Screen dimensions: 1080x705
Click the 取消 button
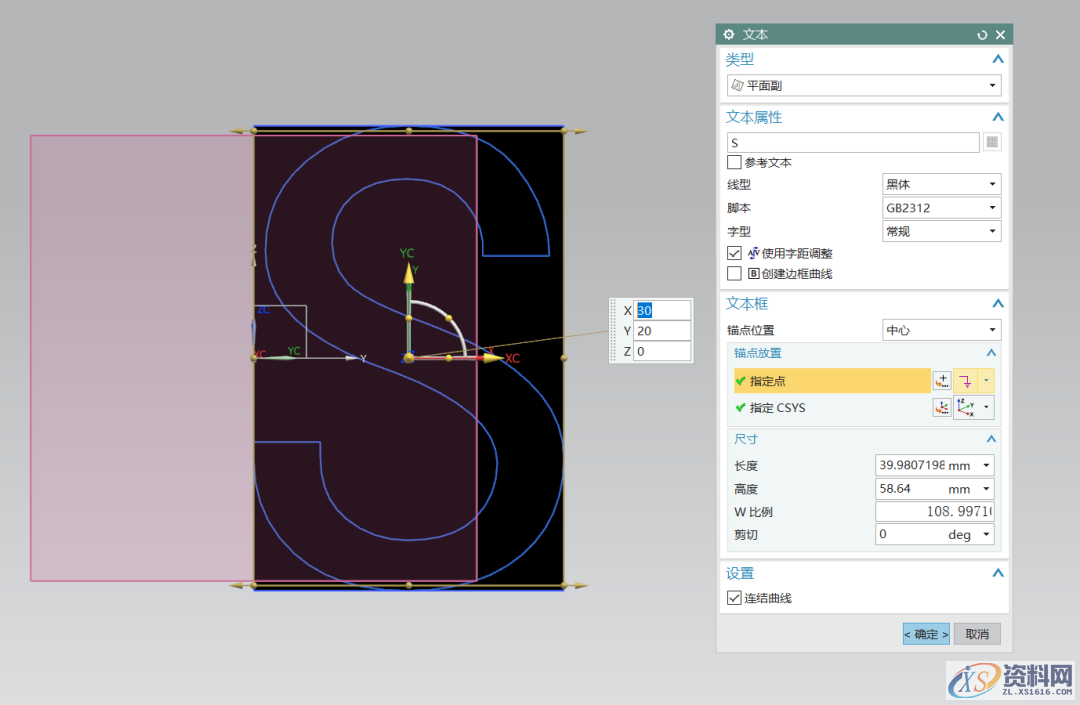pos(977,633)
